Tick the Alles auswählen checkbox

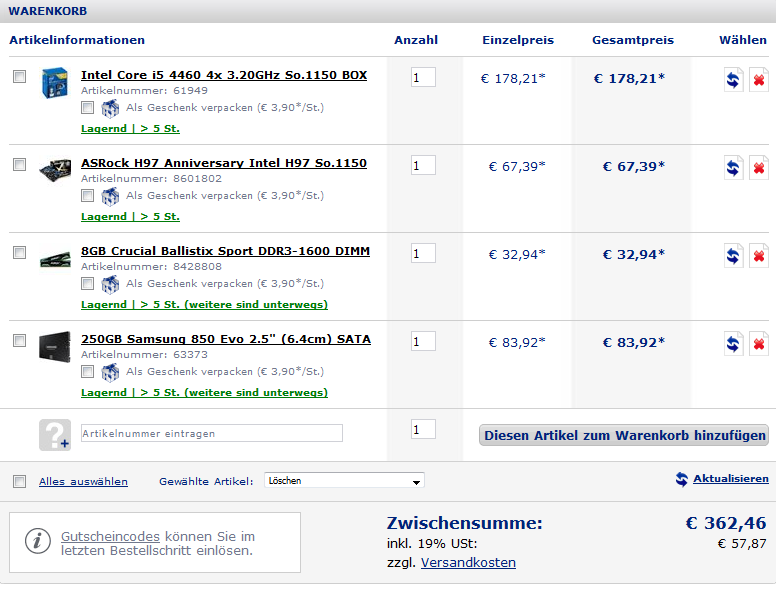point(19,481)
